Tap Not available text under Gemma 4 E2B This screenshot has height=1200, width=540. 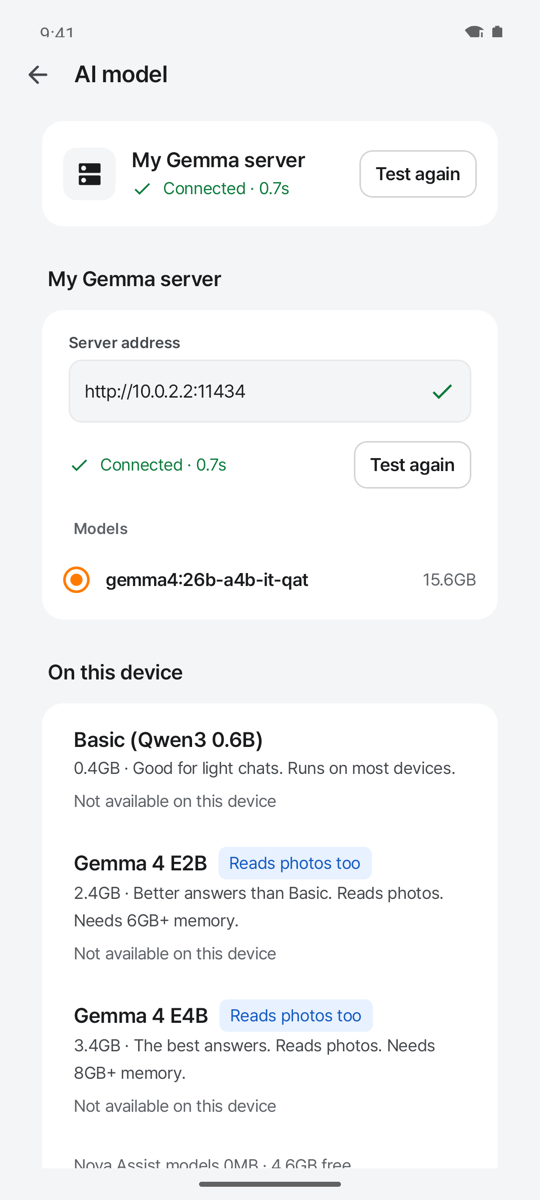(x=175, y=954)
